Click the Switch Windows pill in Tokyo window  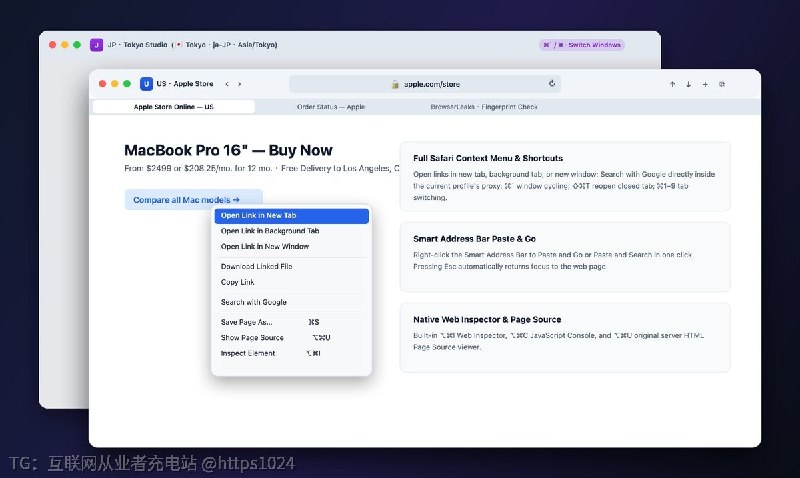pyautogui.click(x=582, y=45)
